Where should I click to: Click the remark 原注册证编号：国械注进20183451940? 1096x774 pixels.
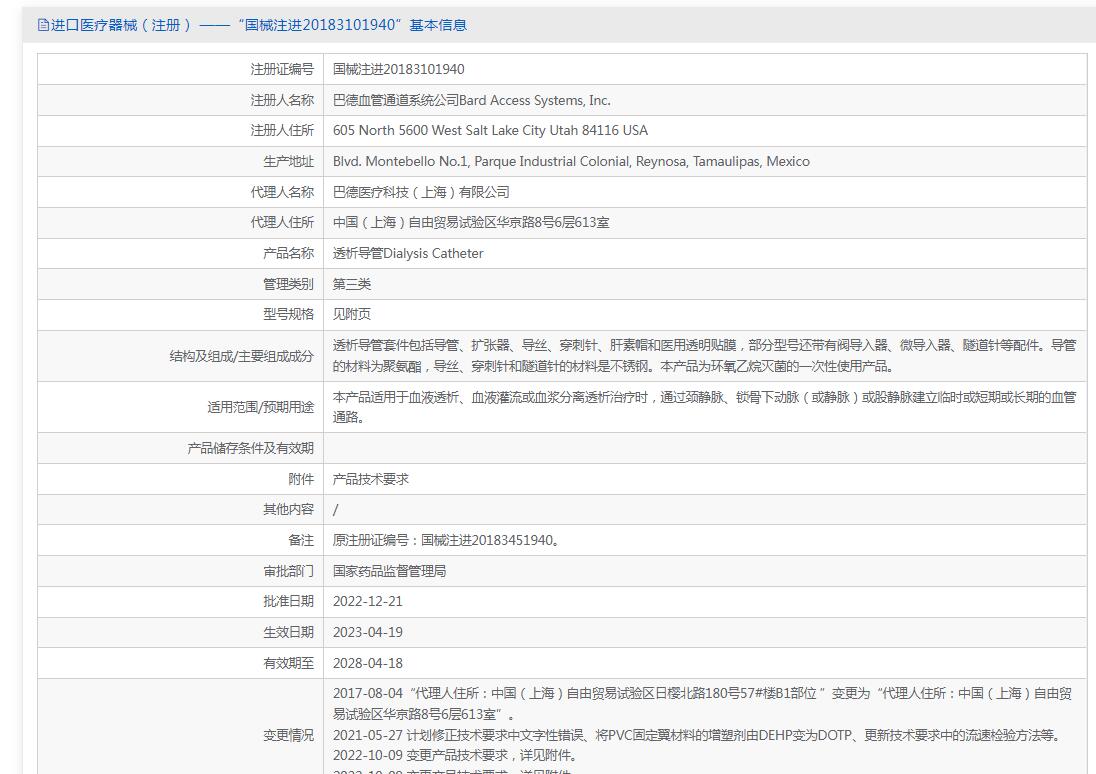click(446, 540)
